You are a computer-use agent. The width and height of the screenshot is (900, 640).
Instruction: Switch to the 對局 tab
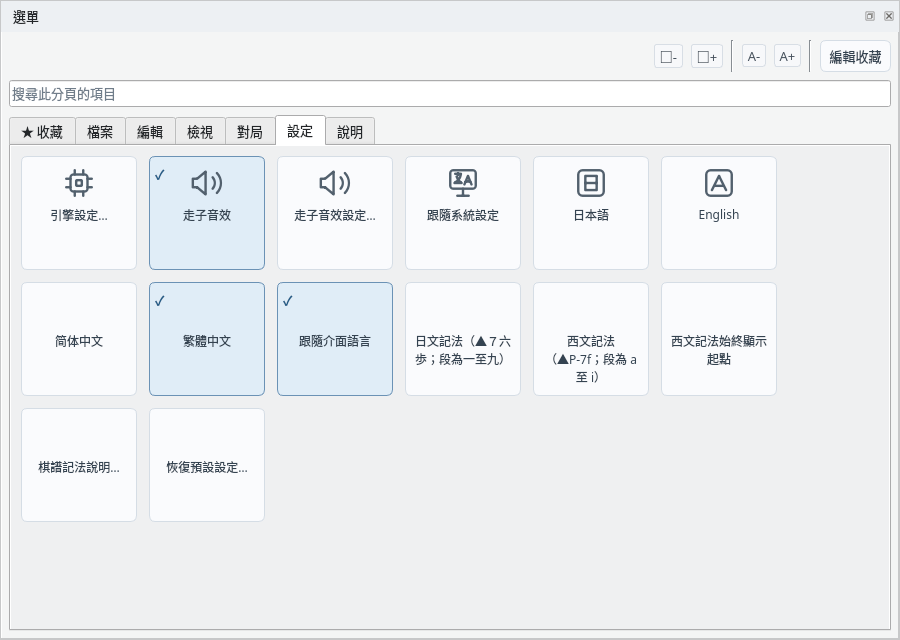[x=250, y=132]
